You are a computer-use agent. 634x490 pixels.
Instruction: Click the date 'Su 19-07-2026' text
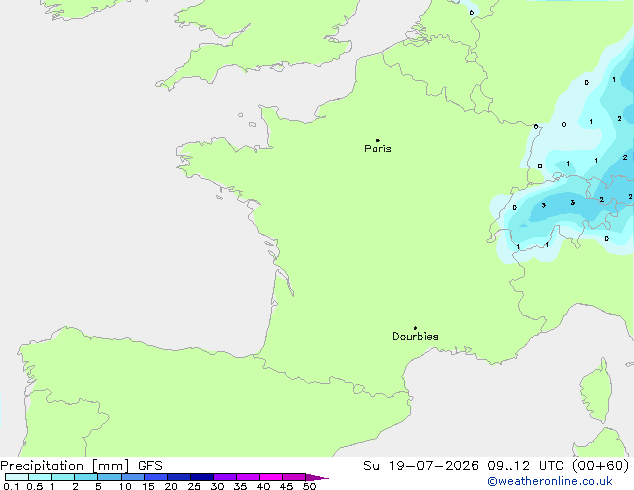tap(421, 466)
